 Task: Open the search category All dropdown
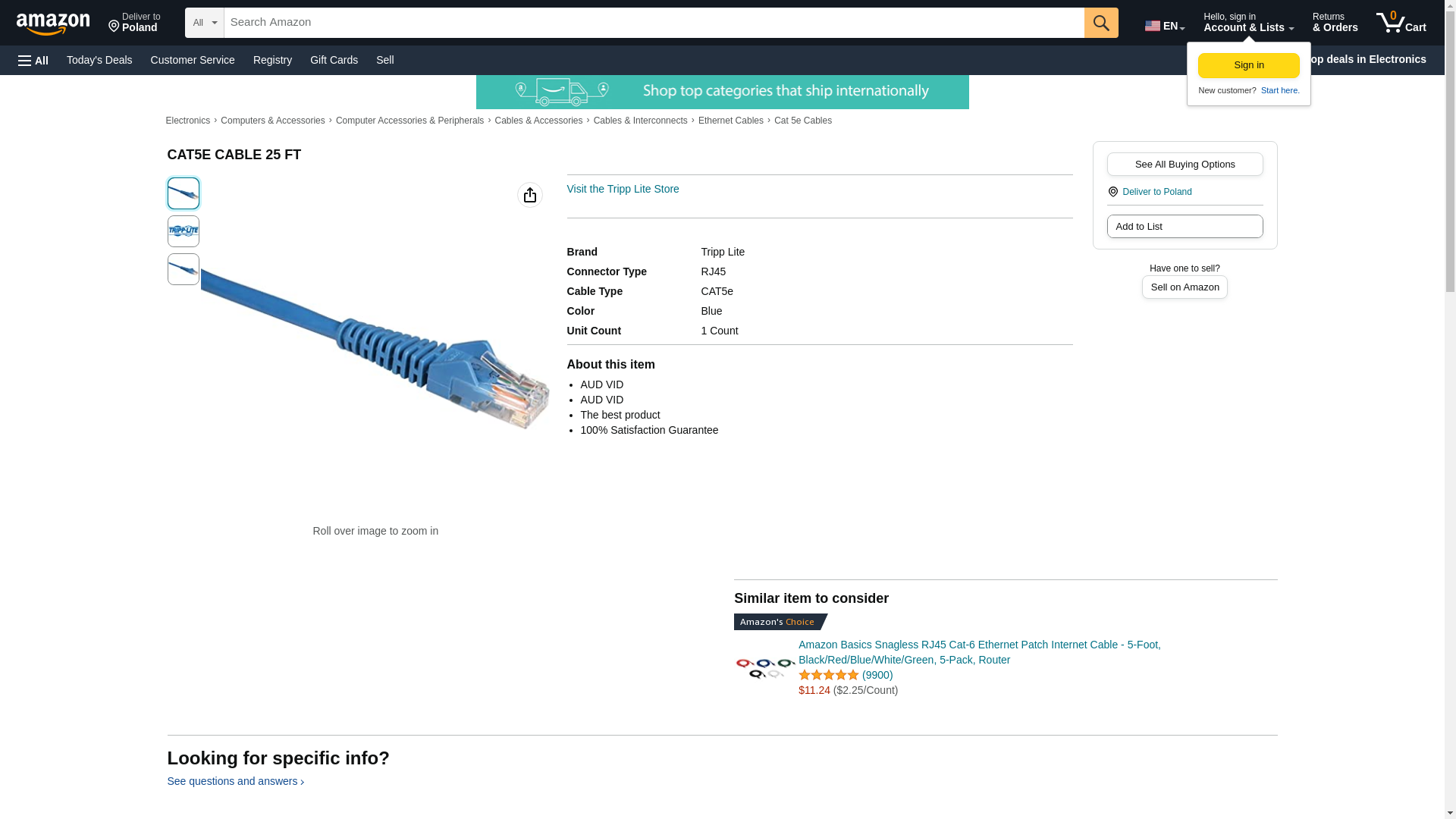coord(205,23)
